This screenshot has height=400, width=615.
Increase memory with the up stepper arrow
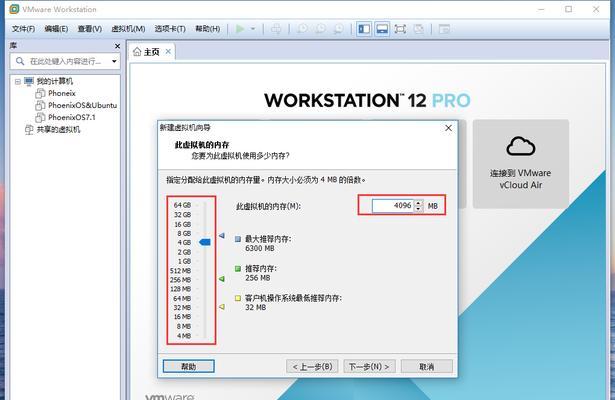click(x=419, y=202)
